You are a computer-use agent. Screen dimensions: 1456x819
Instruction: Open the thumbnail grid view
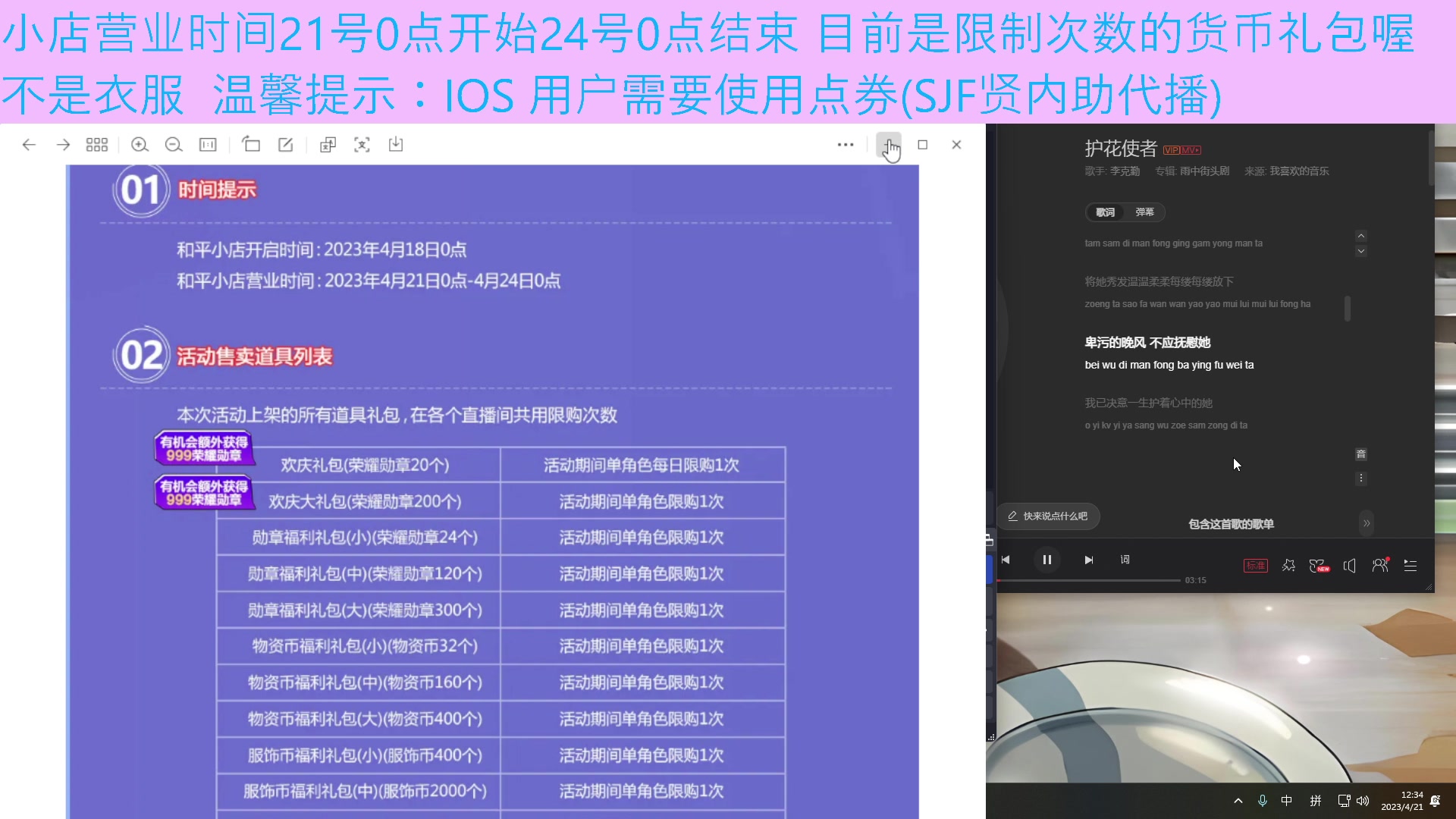97,144
